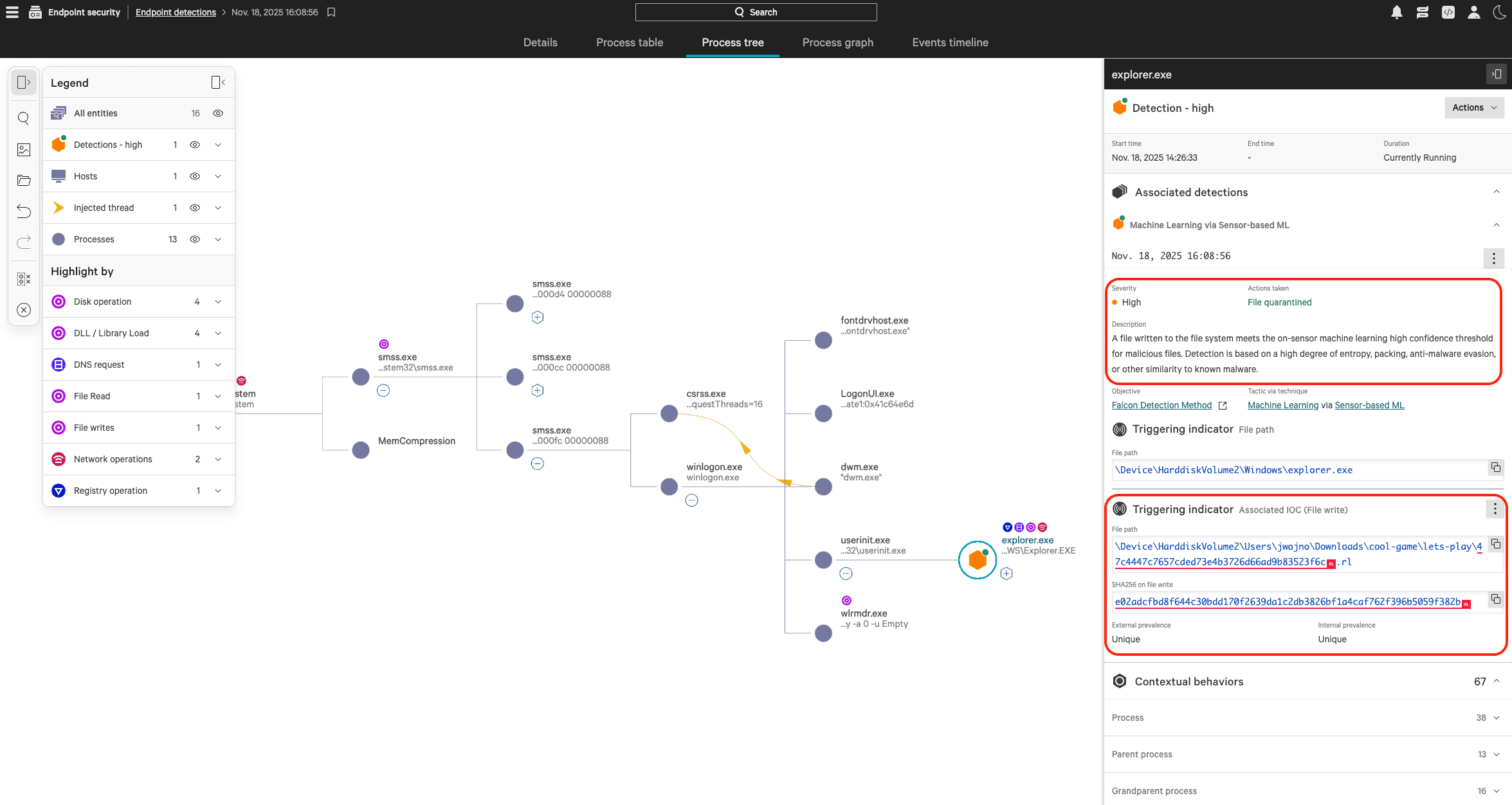Viewport: 1512px width, 805px height.
Task: Click the top Search field
Action: click(756, 12)
